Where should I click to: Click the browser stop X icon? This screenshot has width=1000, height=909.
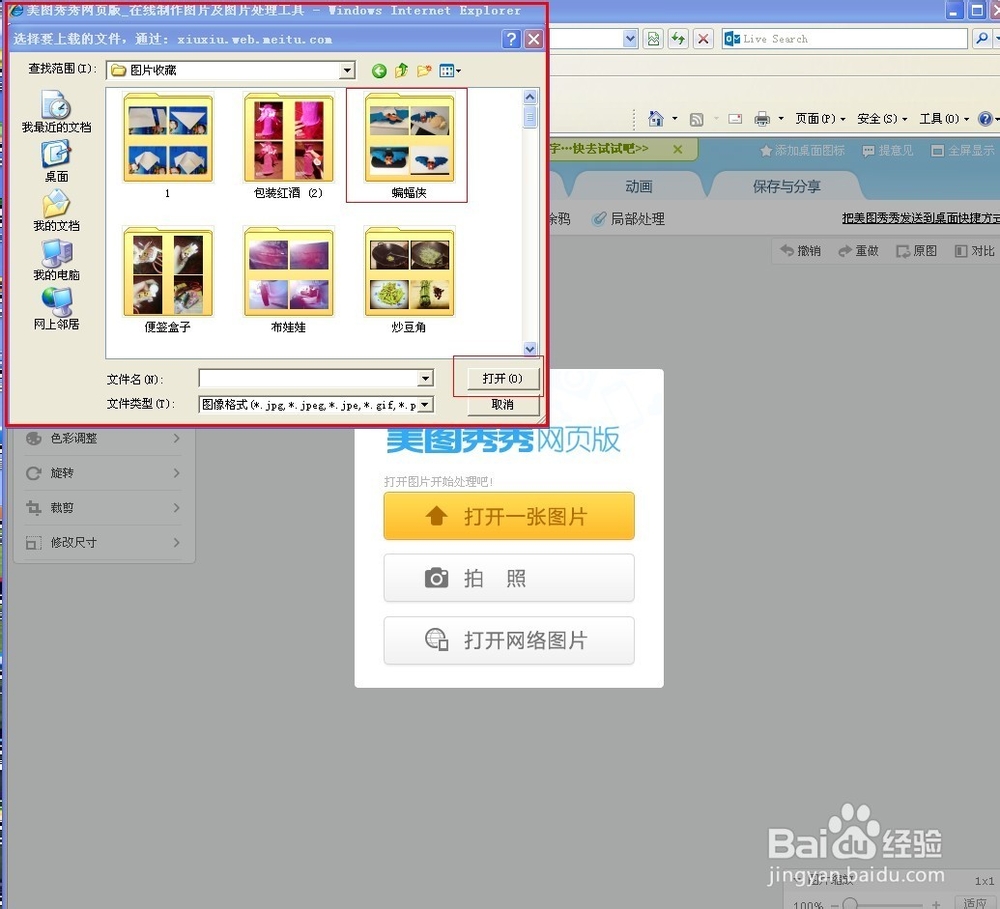pyautogui.click(x=703, y=39)
